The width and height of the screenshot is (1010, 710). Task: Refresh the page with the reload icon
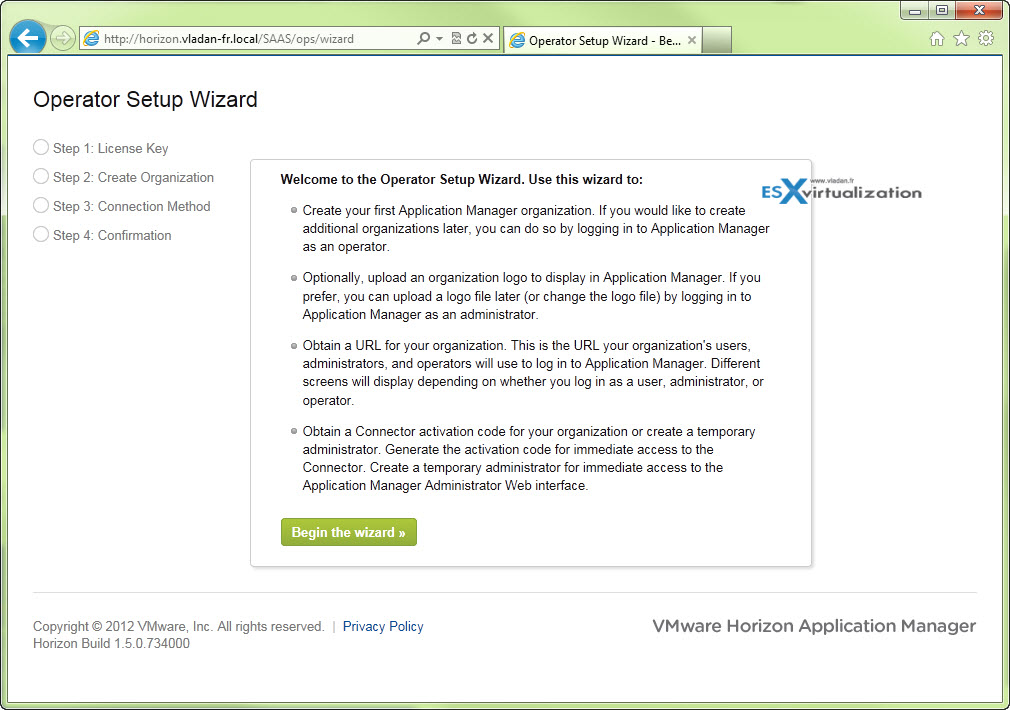[x=472, y=39]
